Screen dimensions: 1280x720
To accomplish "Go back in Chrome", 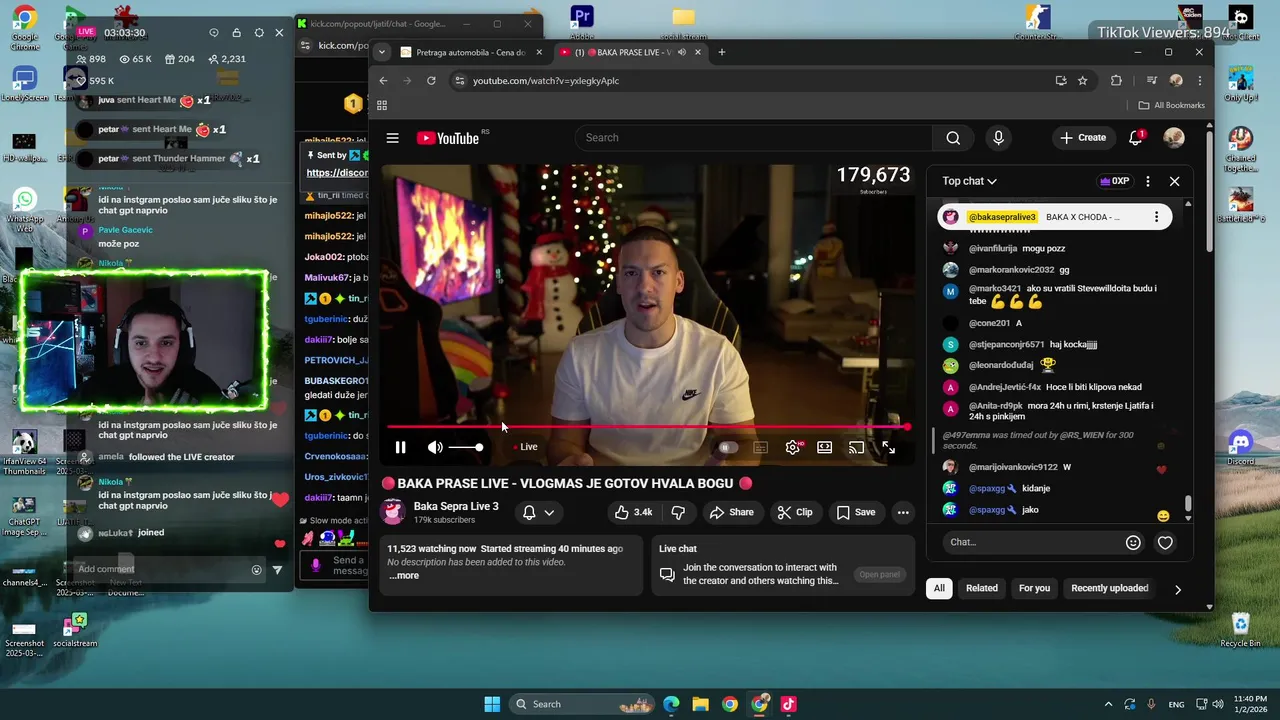I will (x=383, y=81).
